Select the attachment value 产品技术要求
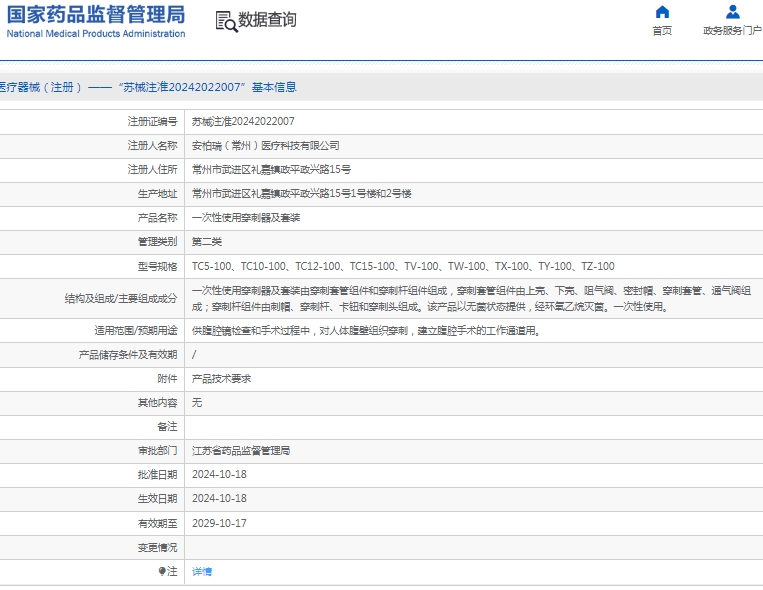 [221, 379]
